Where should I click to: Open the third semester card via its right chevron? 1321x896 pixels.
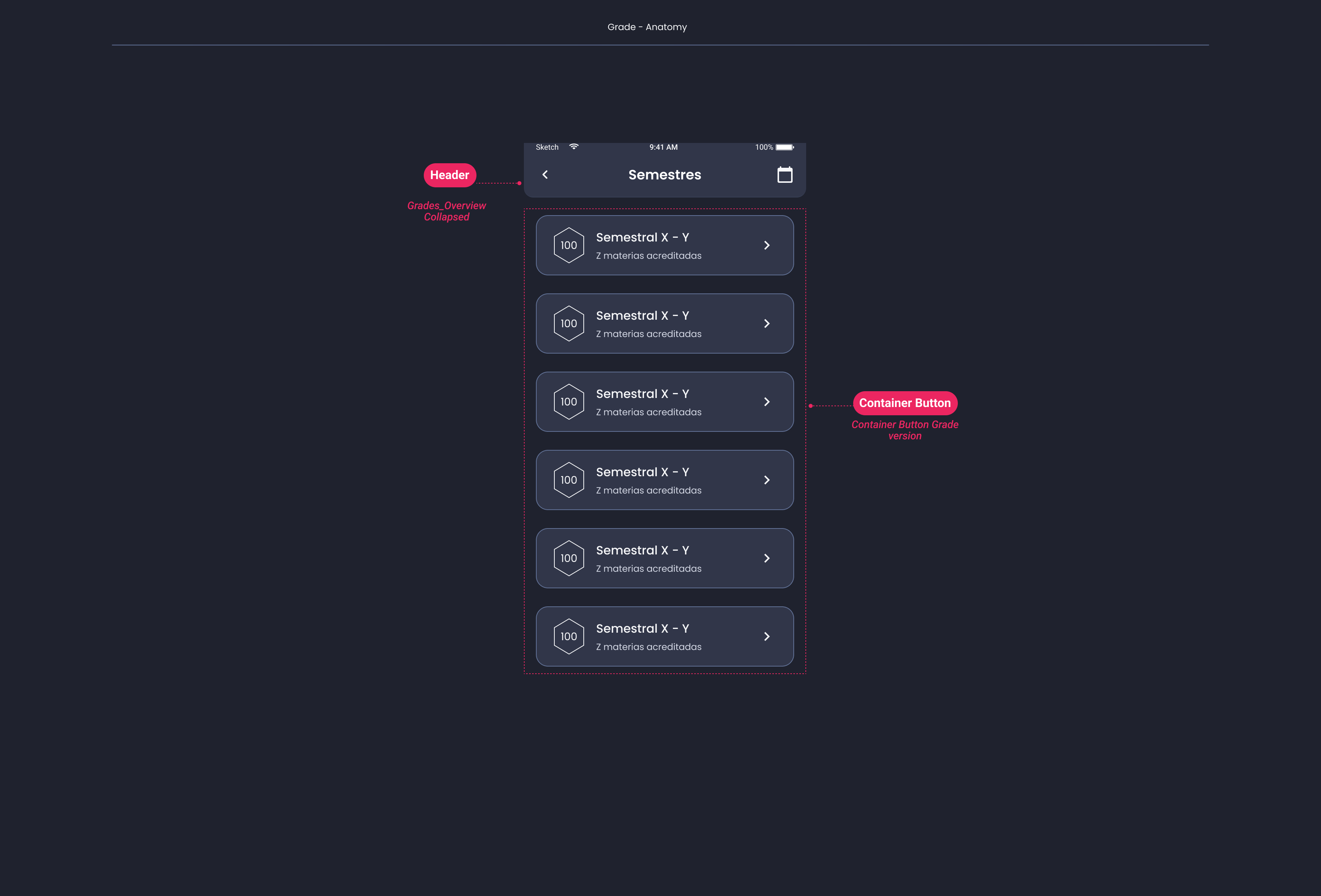pos(767,402)
